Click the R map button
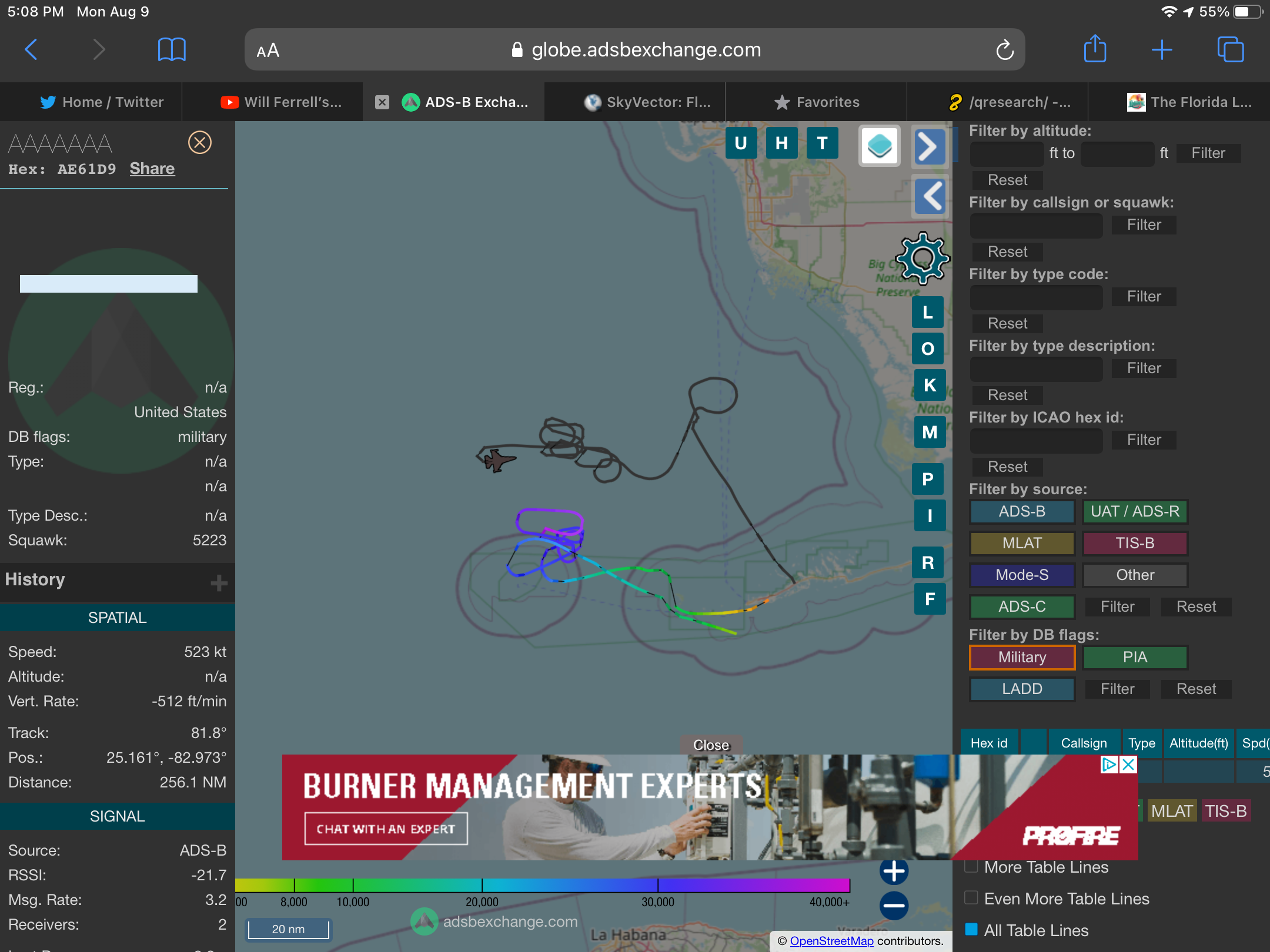This screenshot has width=1270, height=952. coord(928,562)
